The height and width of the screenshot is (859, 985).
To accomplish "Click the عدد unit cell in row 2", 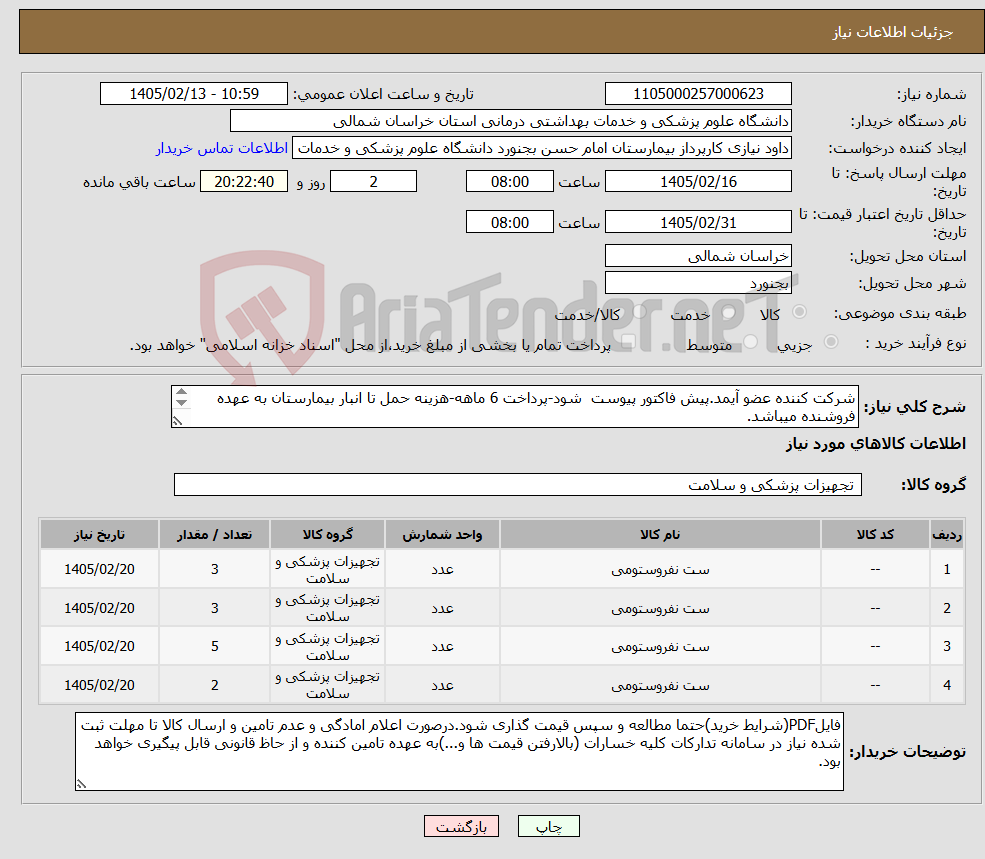I will [x=442, y=608].
